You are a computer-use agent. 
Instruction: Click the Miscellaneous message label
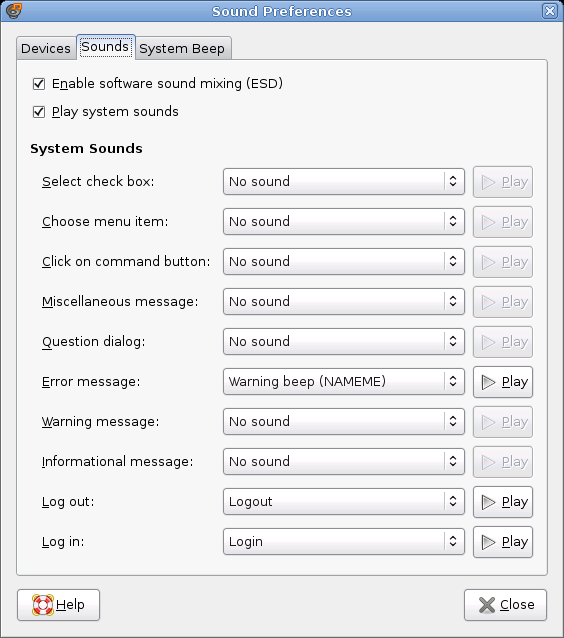(x=120, y=302)
